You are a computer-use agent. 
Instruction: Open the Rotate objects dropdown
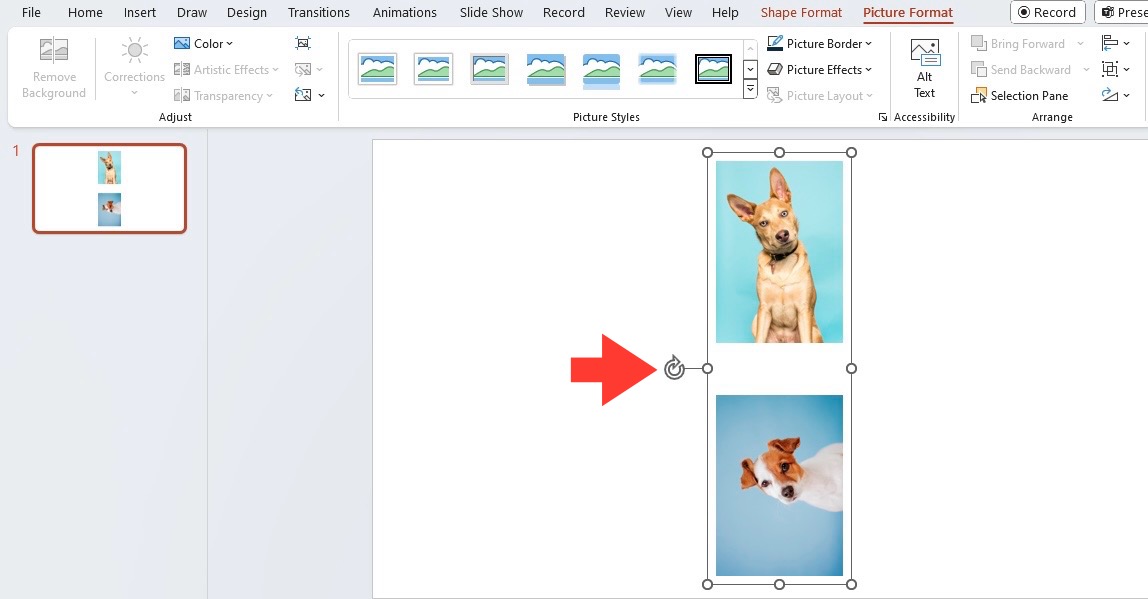click(1116, 95)
